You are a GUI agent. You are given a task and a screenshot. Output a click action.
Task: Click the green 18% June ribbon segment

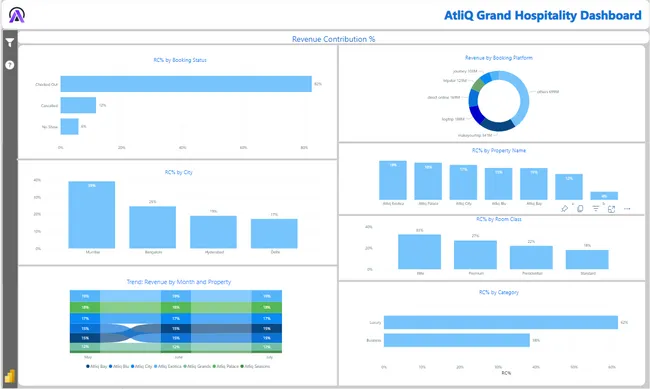click(x=176, y=307)
